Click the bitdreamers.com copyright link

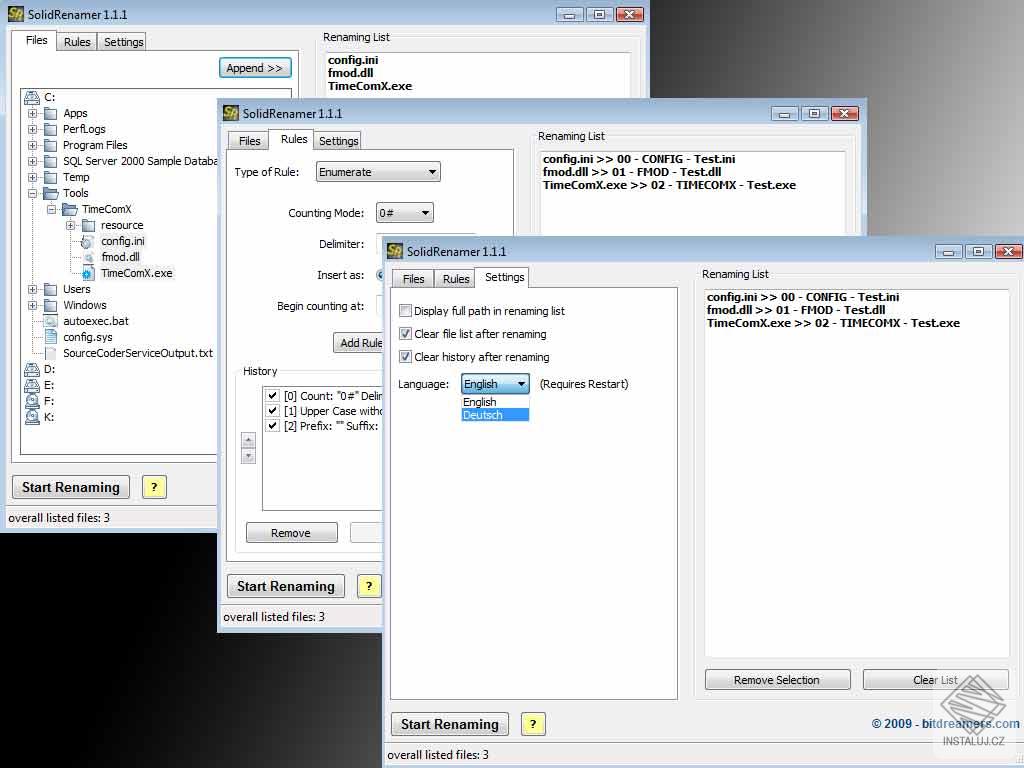(x=945, y=724)
